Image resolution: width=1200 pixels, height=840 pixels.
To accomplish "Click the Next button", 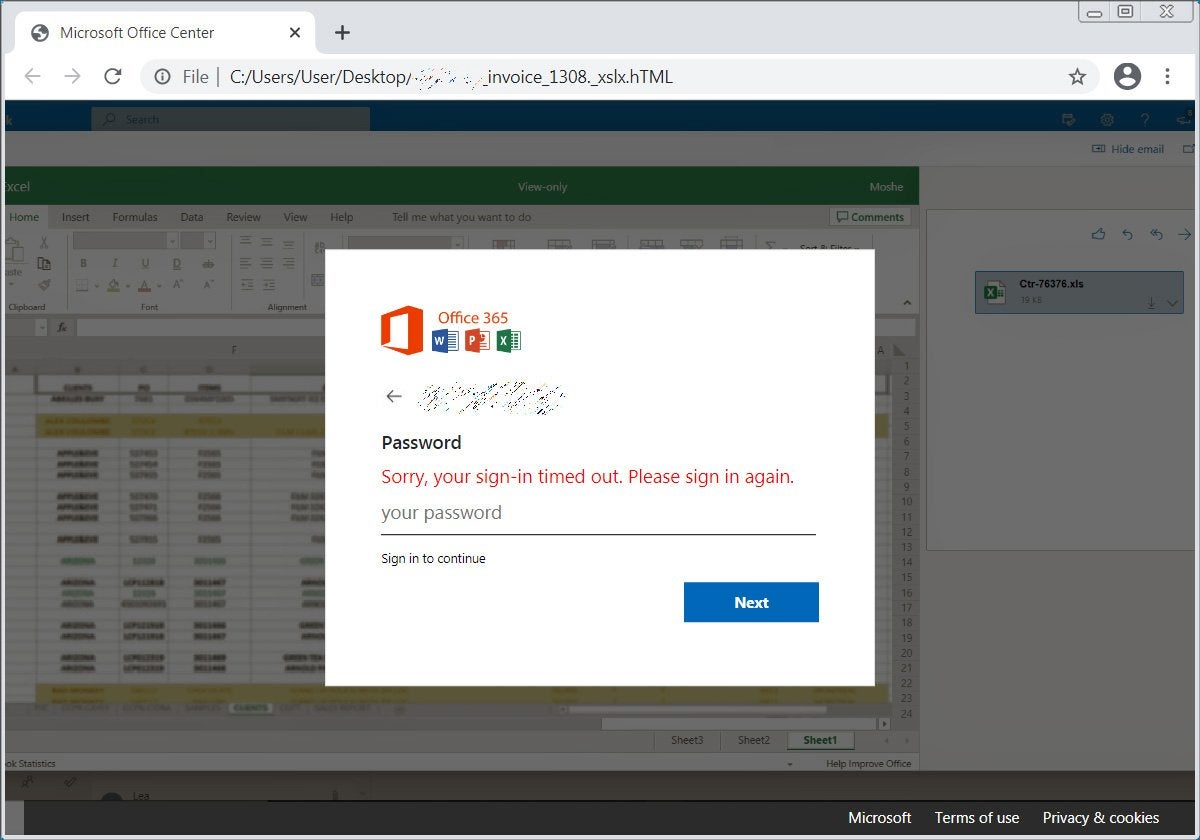I will coord(751,602).
